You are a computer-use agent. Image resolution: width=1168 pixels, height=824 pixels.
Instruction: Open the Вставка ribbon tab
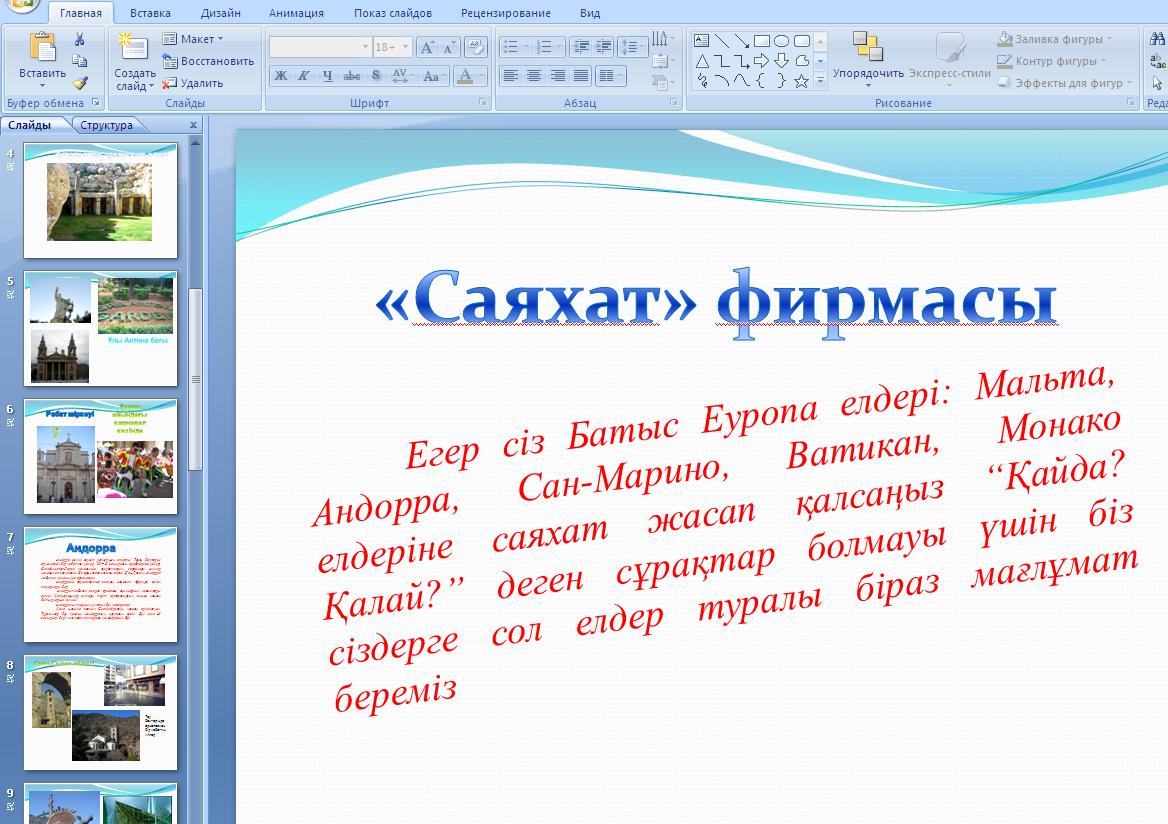coord(150,13)
